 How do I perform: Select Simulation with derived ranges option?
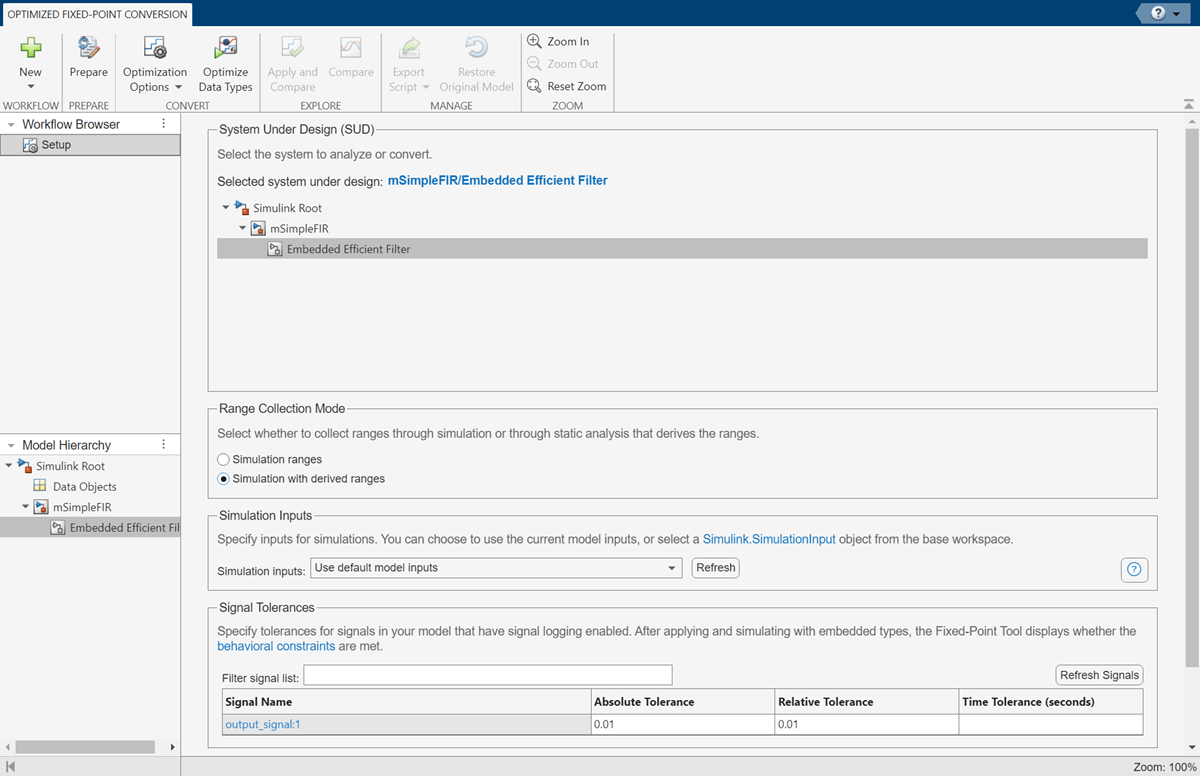click(224, 479)
